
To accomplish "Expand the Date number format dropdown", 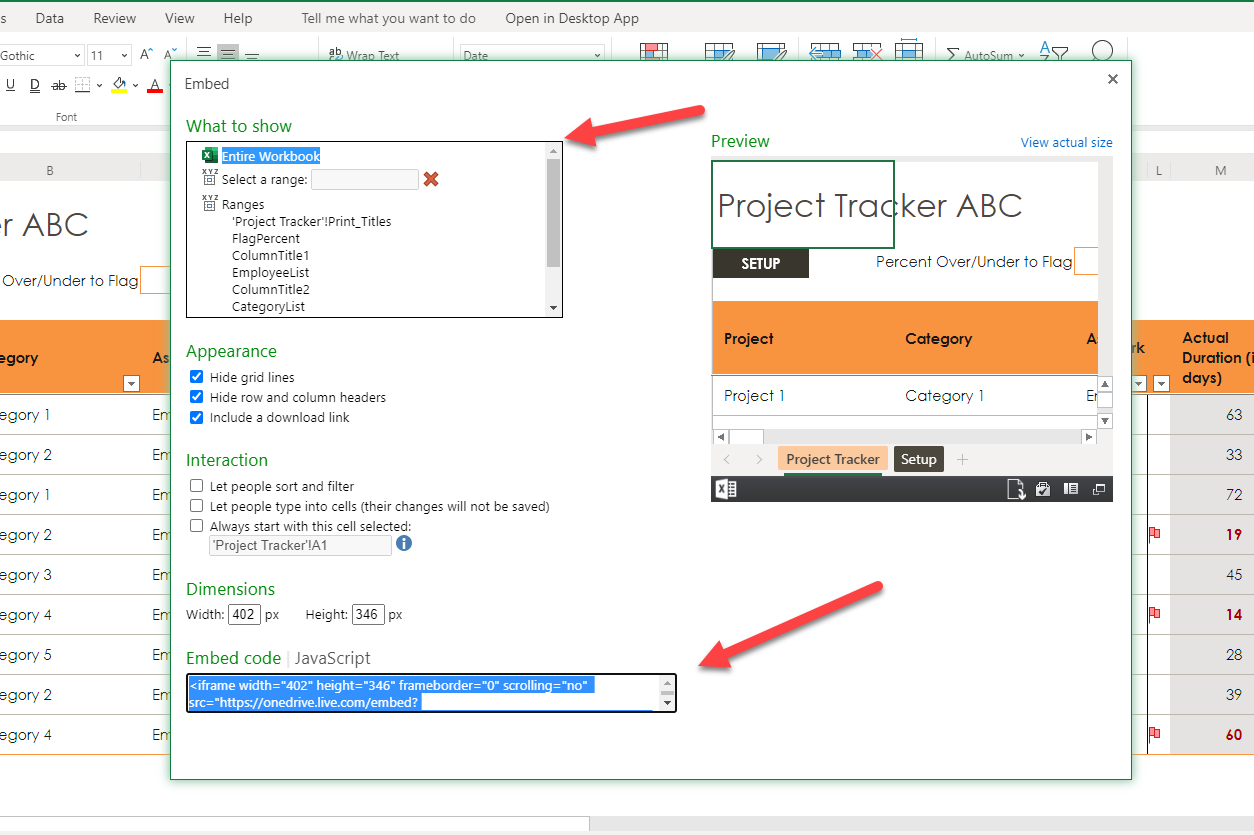I will pos(597,56).
